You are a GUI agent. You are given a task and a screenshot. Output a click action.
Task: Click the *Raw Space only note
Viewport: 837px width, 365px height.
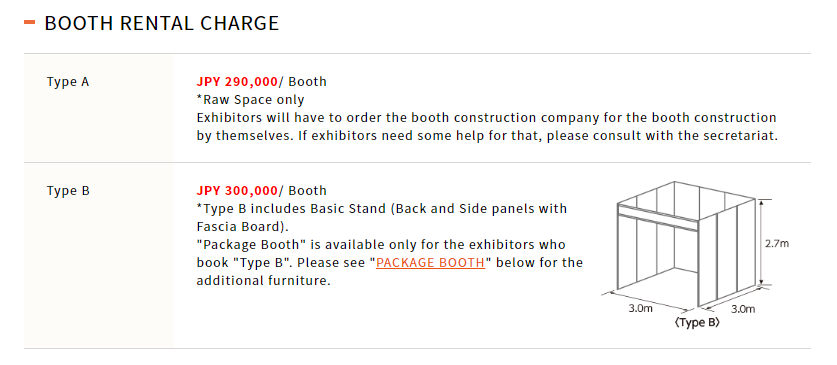[250, 100]
